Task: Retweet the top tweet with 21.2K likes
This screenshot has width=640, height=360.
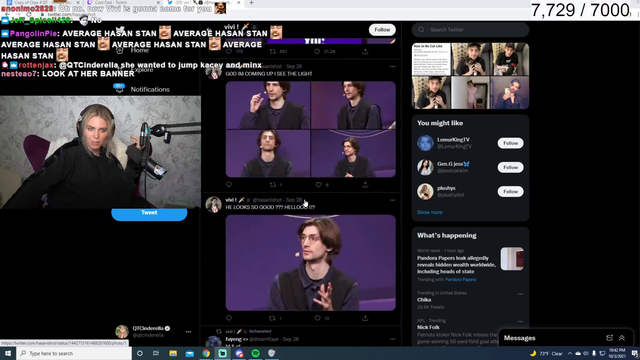Action: [273, 51]
